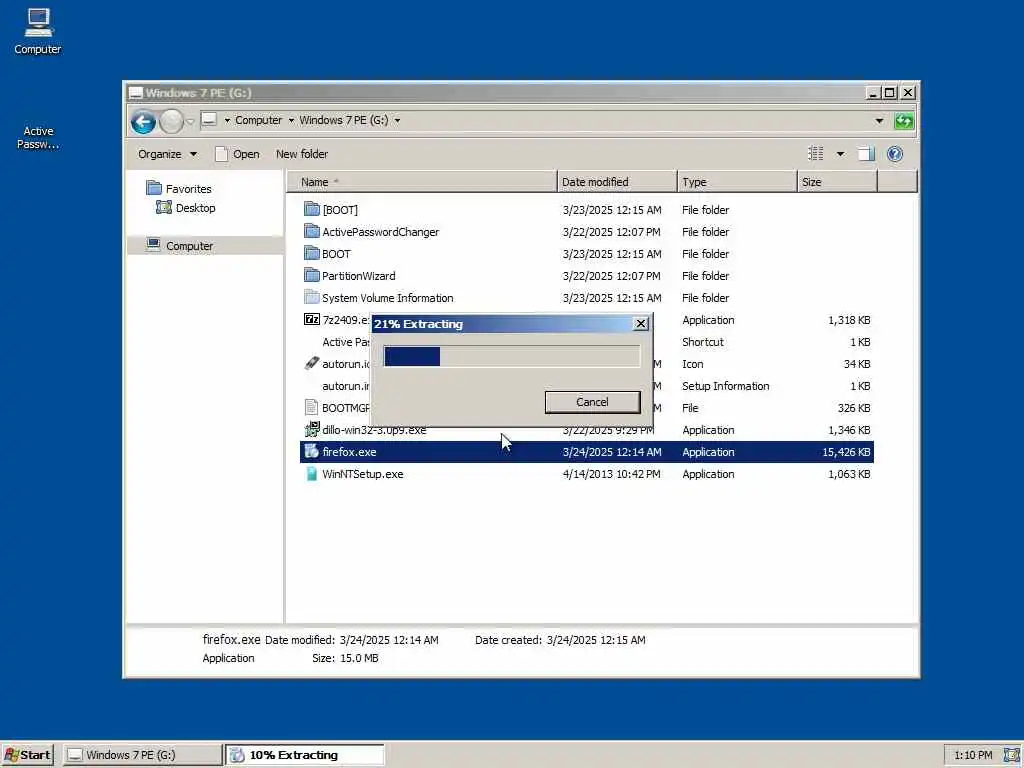1024x768 pixels.
Task: Open the Active Password Changer desktop shortcut
Action: click(38, 137)
